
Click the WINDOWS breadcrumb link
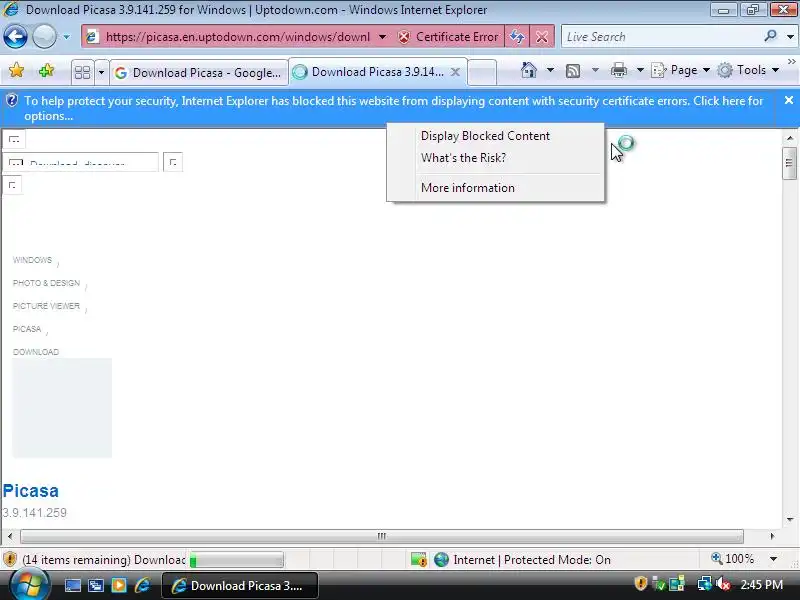point(32,260)
